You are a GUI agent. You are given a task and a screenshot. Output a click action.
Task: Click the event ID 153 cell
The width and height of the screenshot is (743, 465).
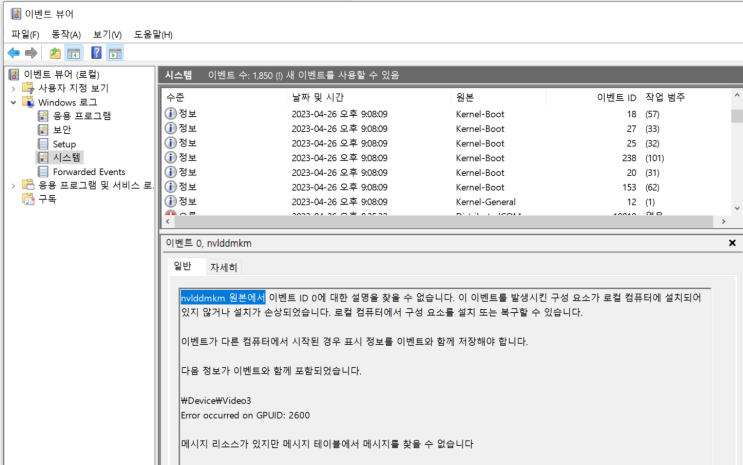tap(629, 187)
